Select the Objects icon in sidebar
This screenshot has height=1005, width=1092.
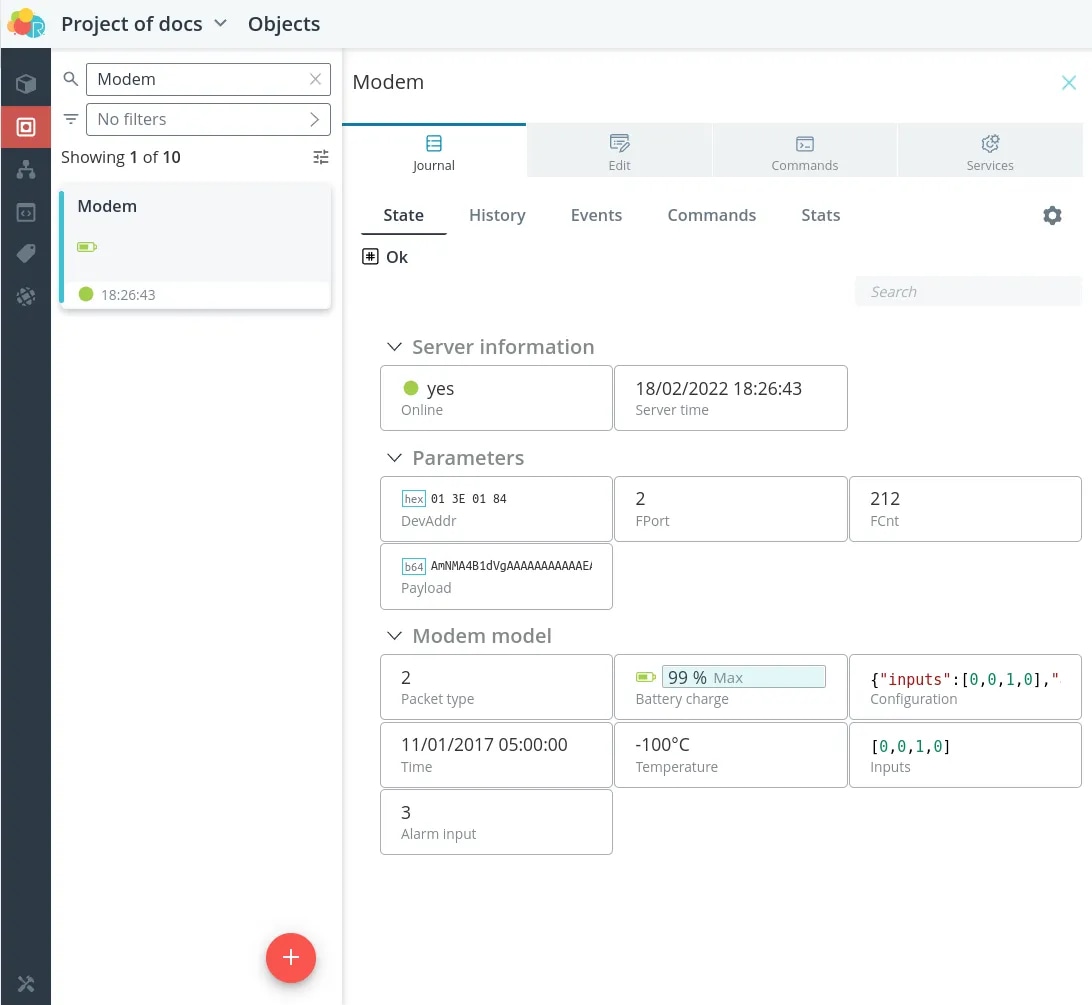(26, 127)
